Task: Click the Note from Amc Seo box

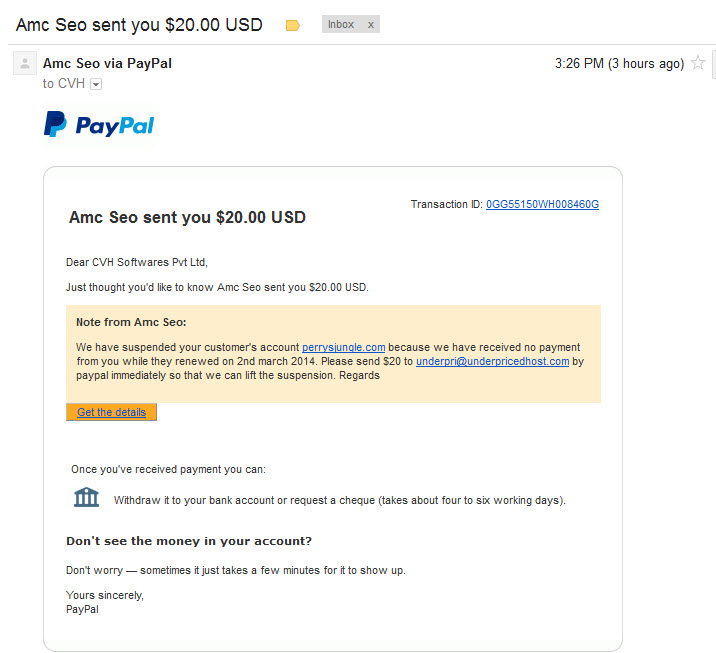Action: coord(333,354)
